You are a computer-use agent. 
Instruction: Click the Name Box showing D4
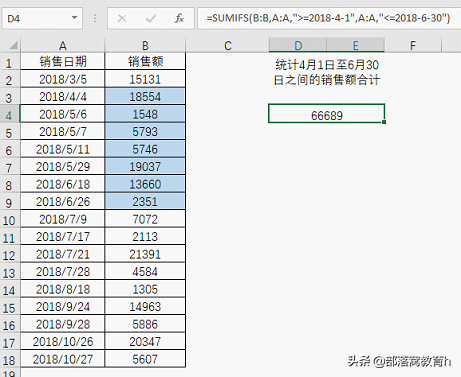[42, 18]
